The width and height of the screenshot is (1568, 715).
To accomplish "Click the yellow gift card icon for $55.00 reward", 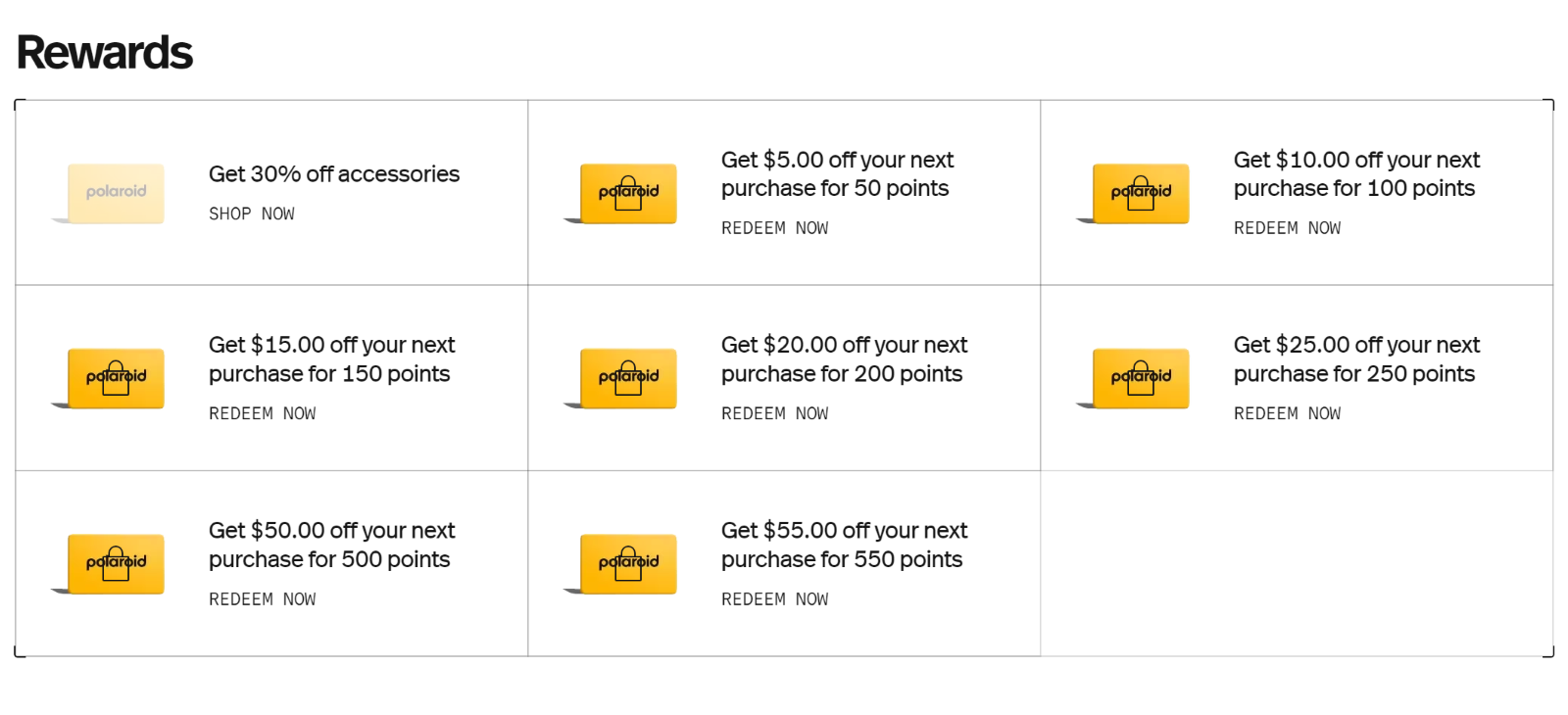I will coord(628,563).
